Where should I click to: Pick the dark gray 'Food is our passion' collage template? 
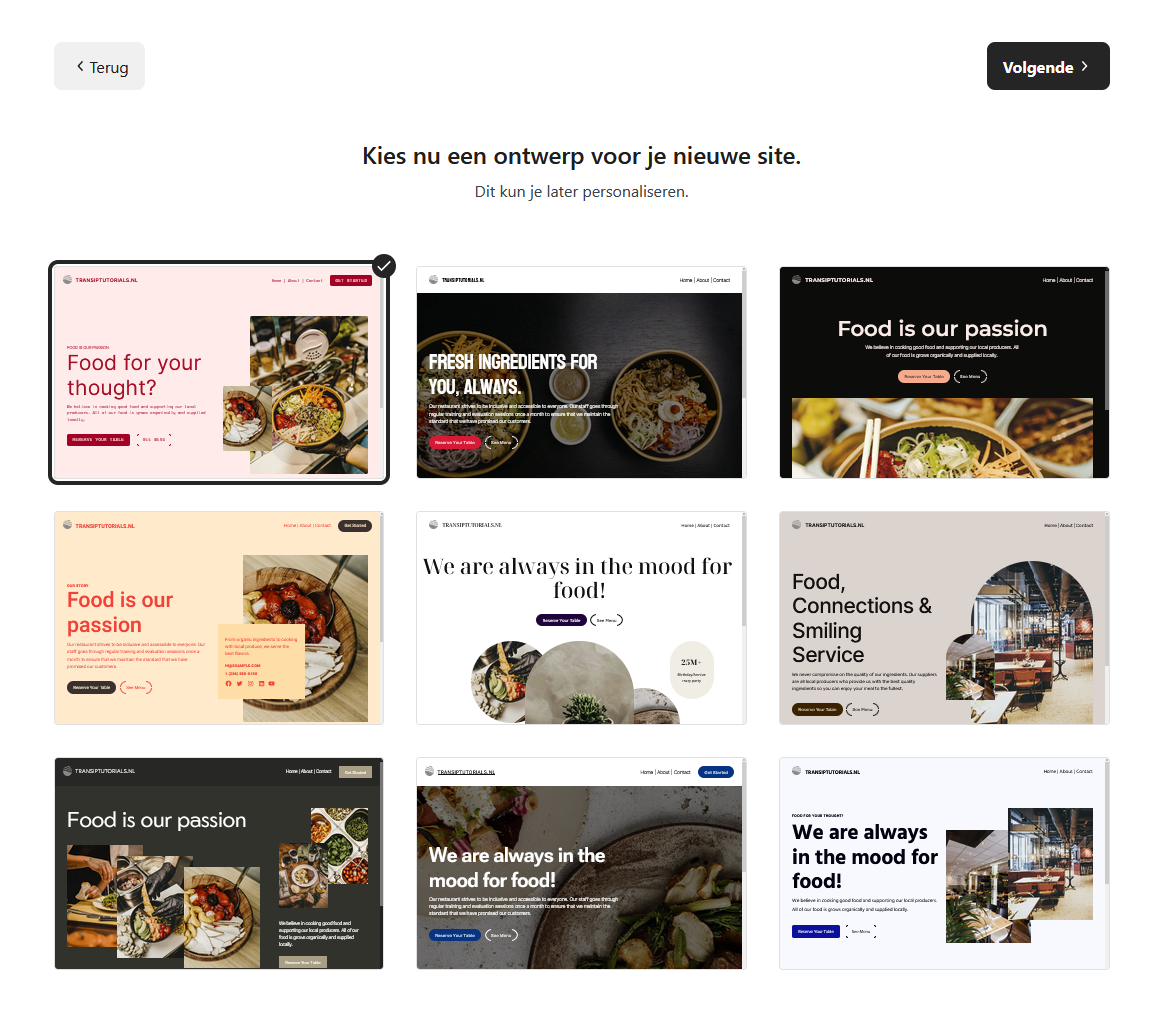click(218, 864)
